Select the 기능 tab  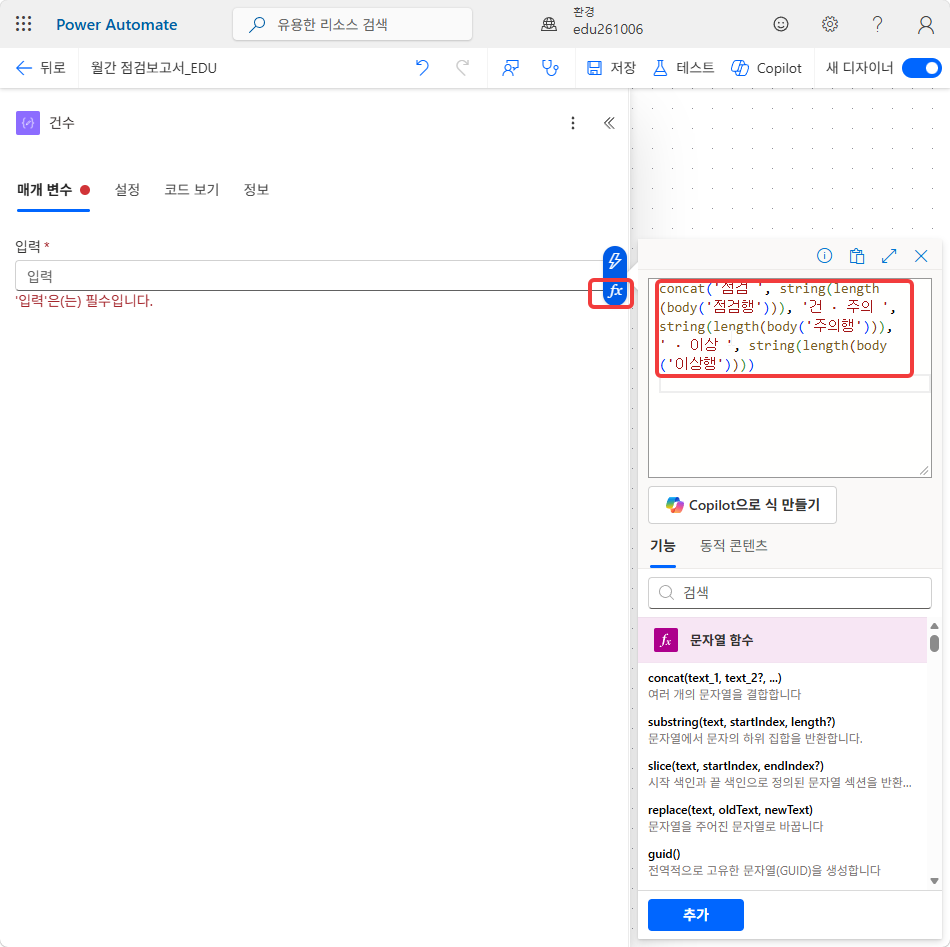coord(662,546)
